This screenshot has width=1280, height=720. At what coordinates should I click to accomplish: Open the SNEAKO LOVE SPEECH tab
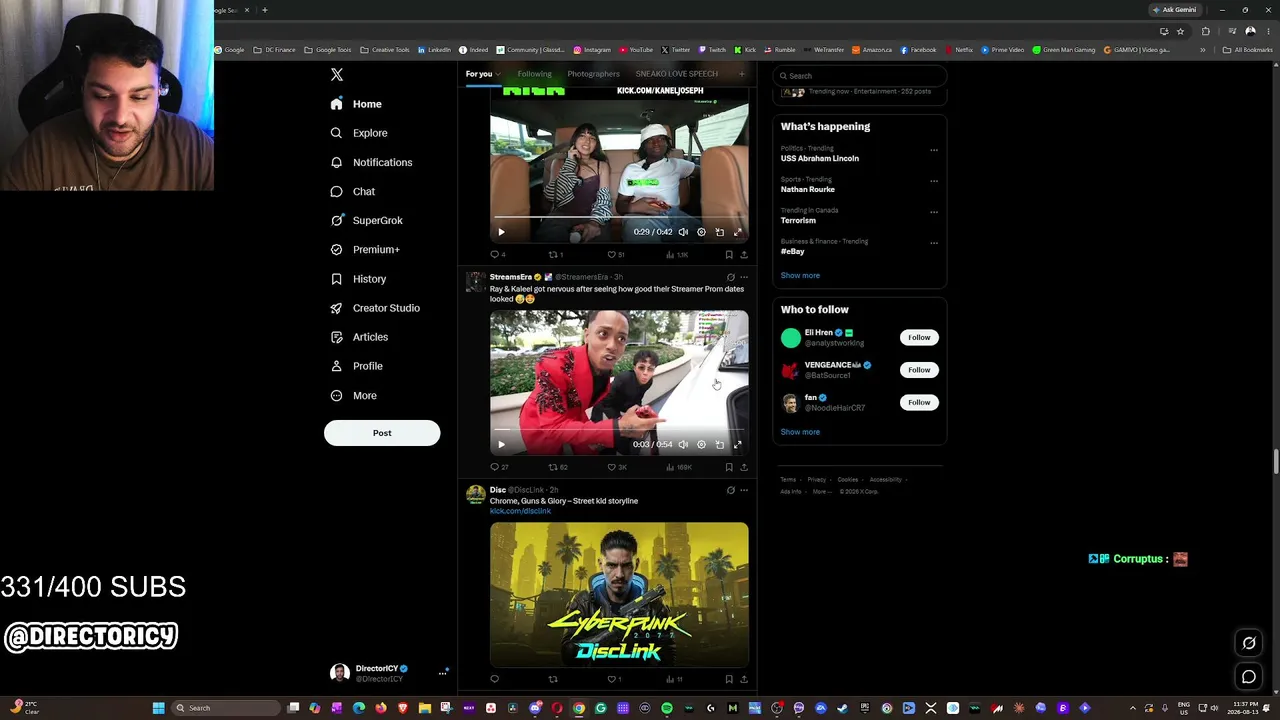pyautogui.click(x=676, y=74)
